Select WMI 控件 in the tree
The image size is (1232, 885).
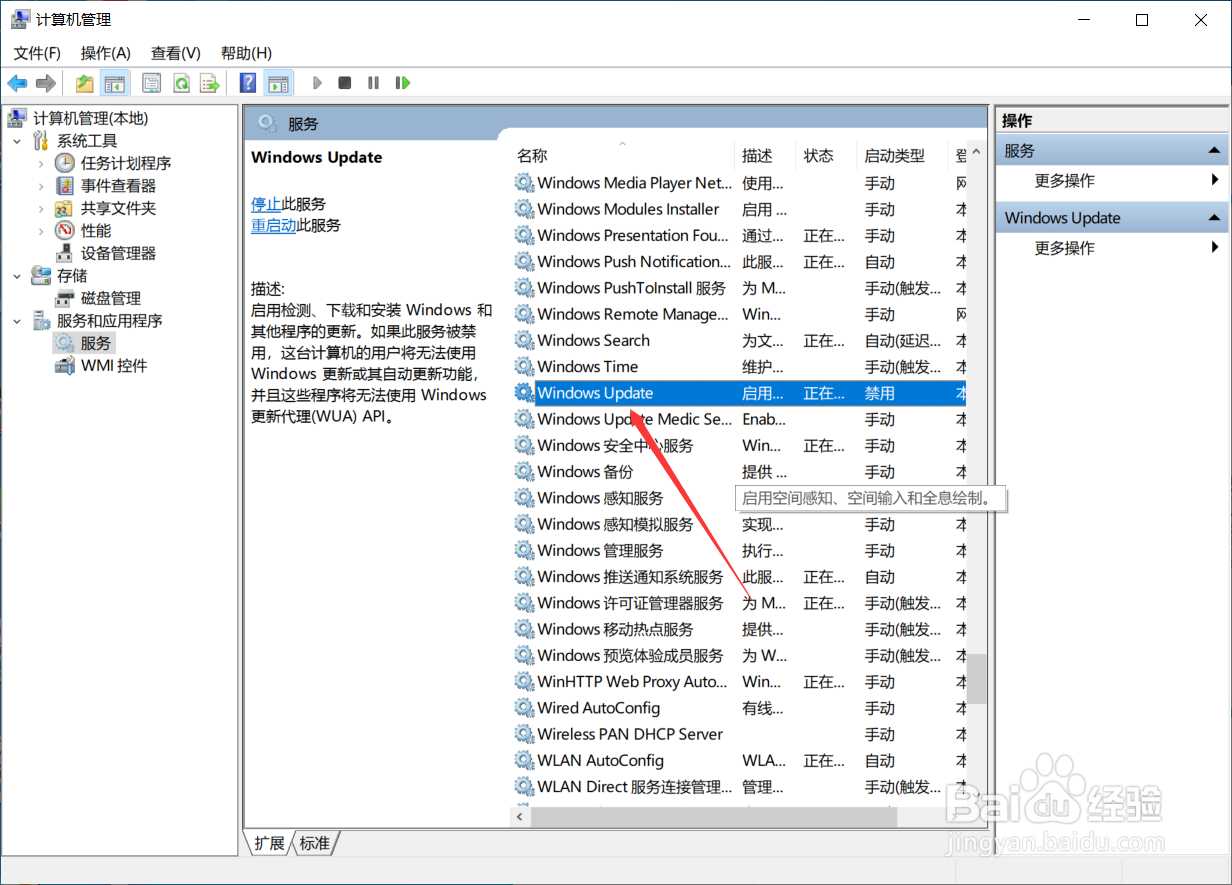point(114,365)
